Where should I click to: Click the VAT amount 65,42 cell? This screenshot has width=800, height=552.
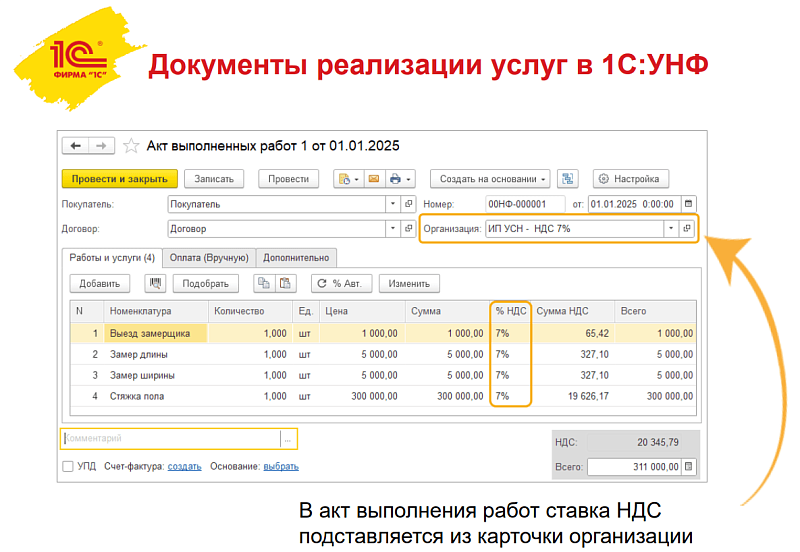tap(573, 333)
